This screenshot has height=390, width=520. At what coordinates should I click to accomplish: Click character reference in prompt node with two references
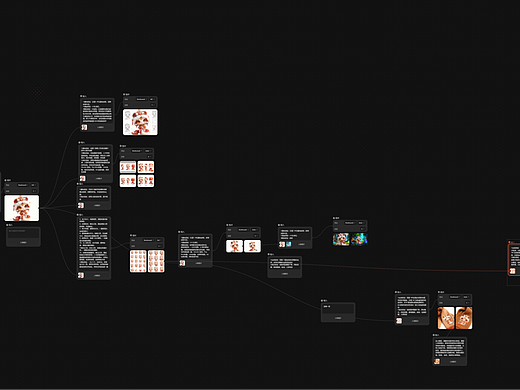282,244
